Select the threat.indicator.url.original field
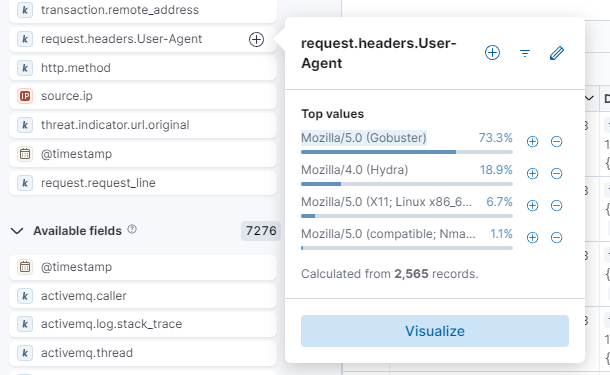This screenshot has width=610, height=375. (143, 125)
